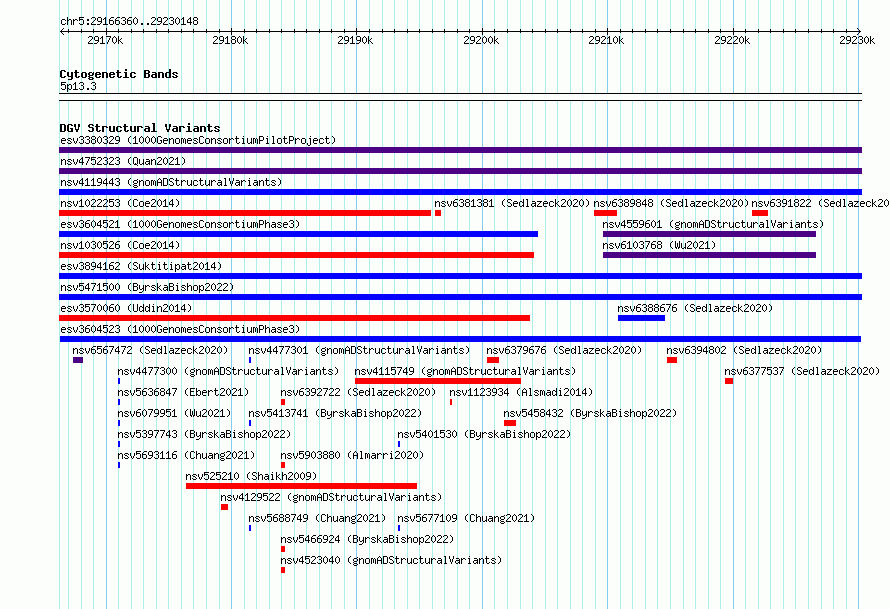
Task: Click the DGV Structural Variants track title
Action: pos(140,128)
